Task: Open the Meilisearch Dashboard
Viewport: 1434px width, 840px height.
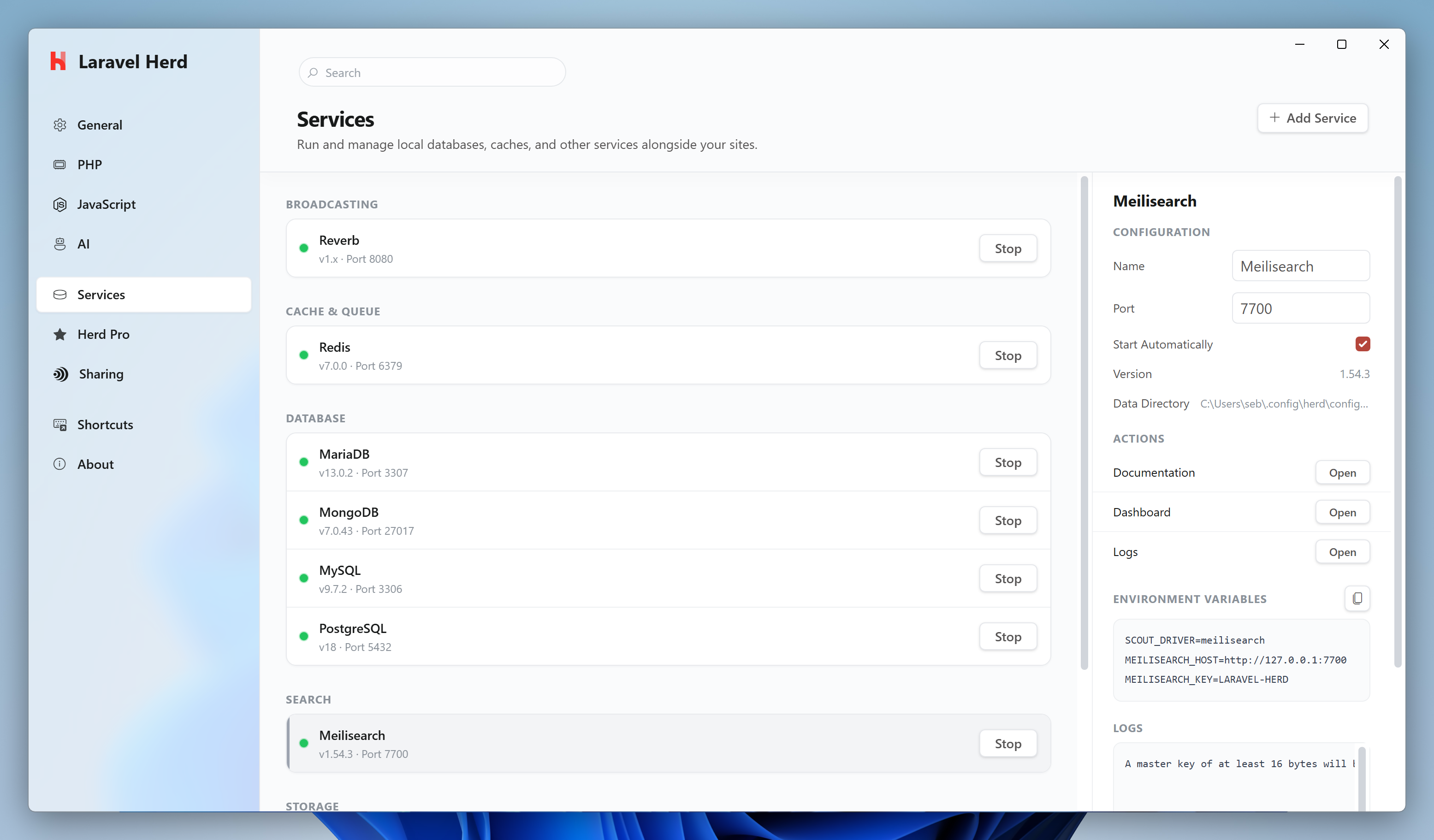Action: coord(1342,512)
